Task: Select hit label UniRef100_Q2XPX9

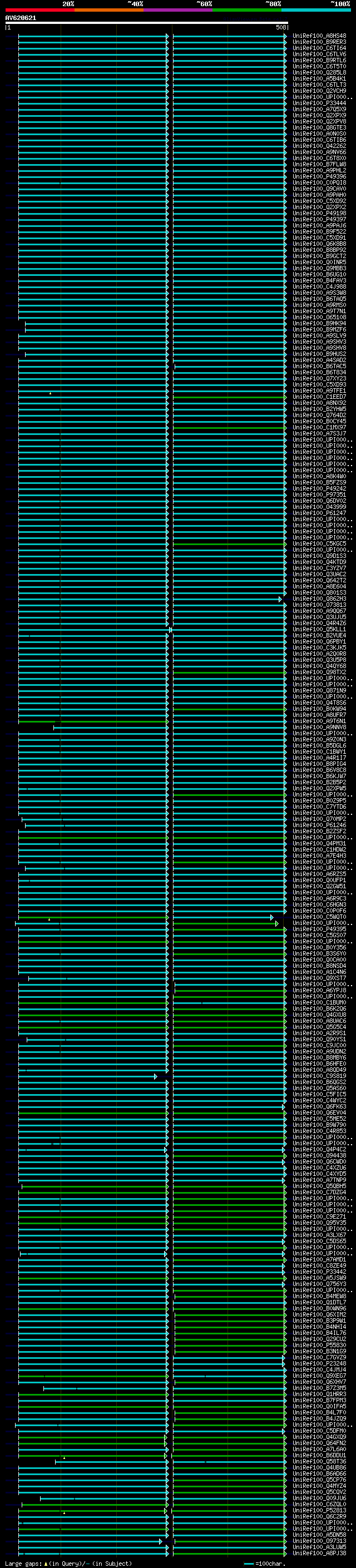Action: coord(319,115)
